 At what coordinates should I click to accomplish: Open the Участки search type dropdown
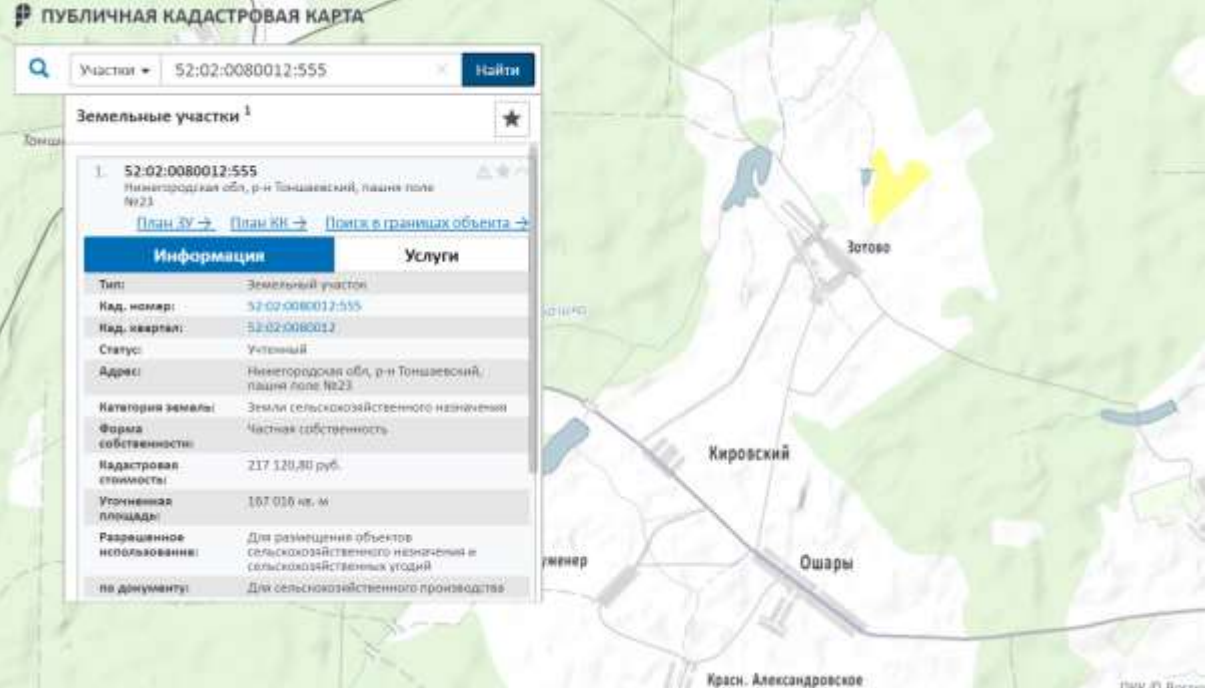pyautogui.click(x=113, y=71)
